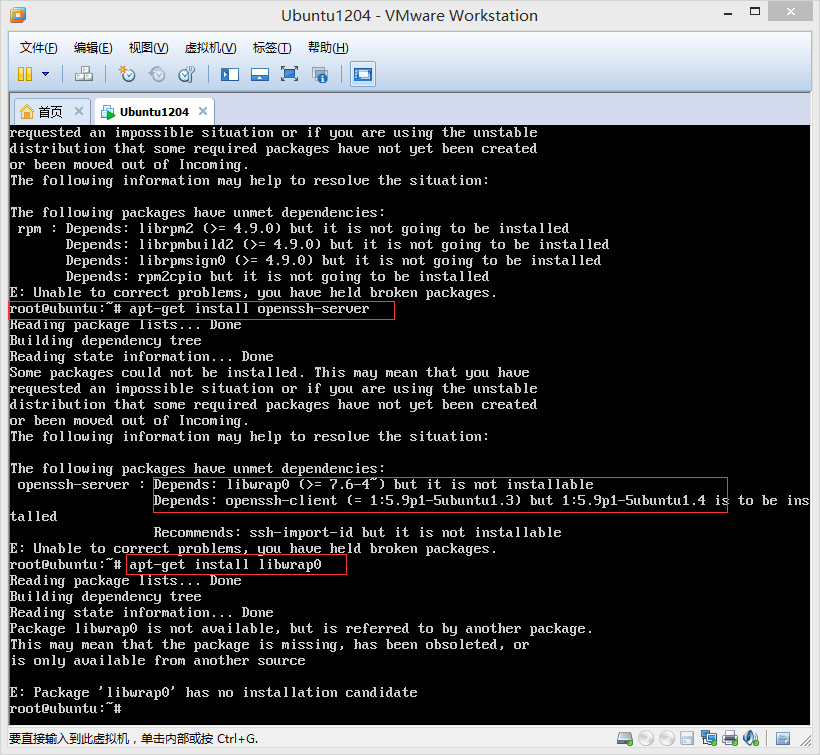
Task: Click 'Recommends: ssh-import-id' line
Action: 357,533
